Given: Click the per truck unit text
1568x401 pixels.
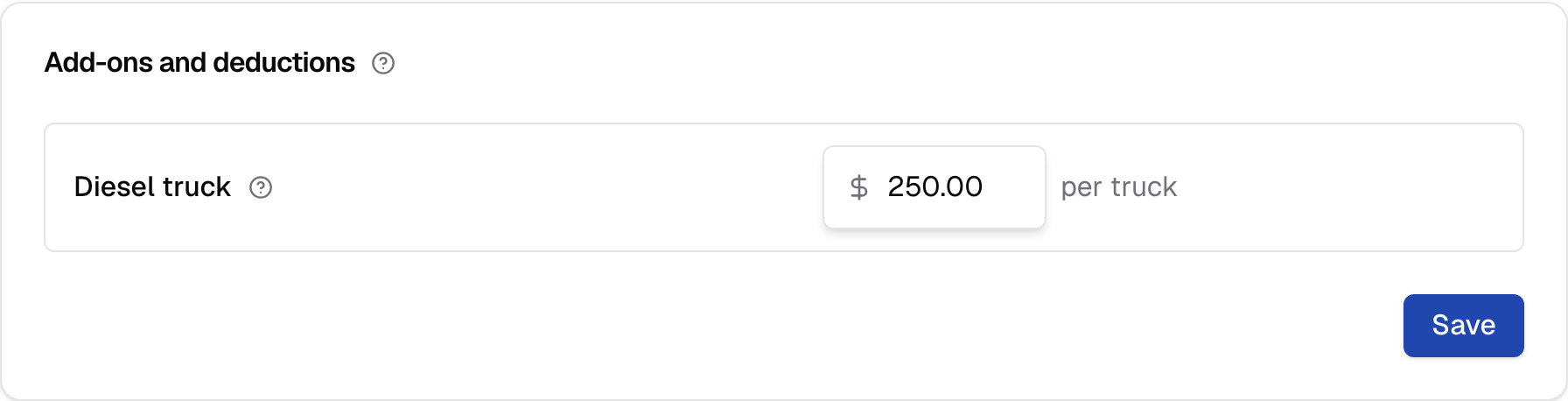Looking at the screenshot, I should [1118, 187].
